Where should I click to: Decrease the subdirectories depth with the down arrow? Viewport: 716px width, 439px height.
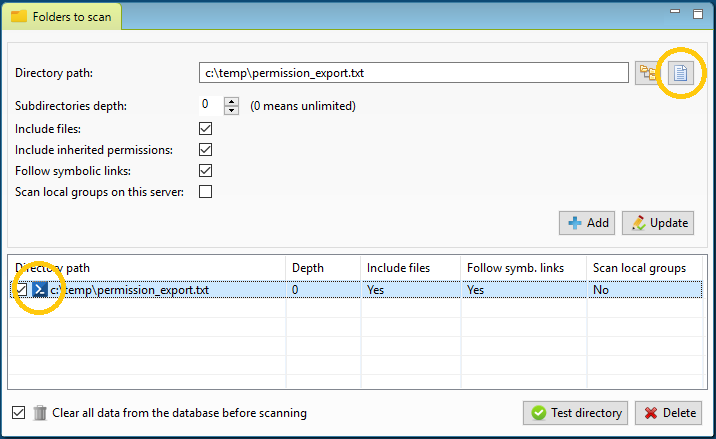coord(232,110)
